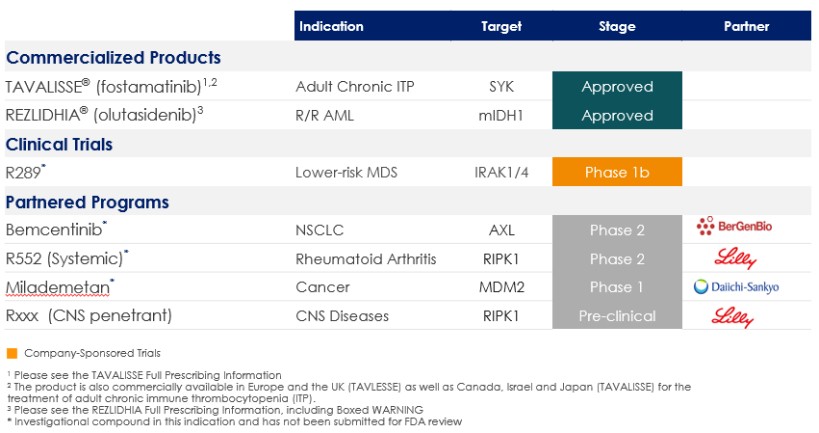Click the Phase 2 badge for Bemcentinib
The width and height of the screenshot is (819, 433).
pos(617,230)
